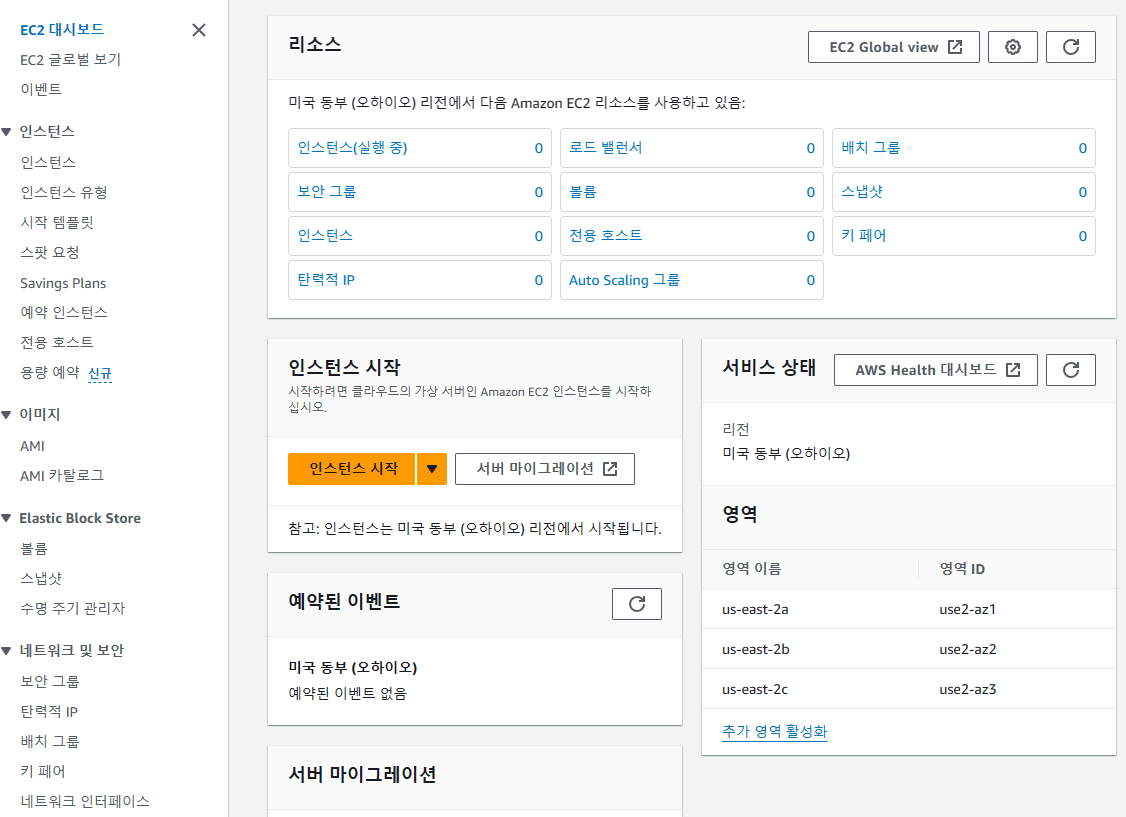Click the 신규 badge link
The image size is (1126, 817).
(x=100, y=373)
